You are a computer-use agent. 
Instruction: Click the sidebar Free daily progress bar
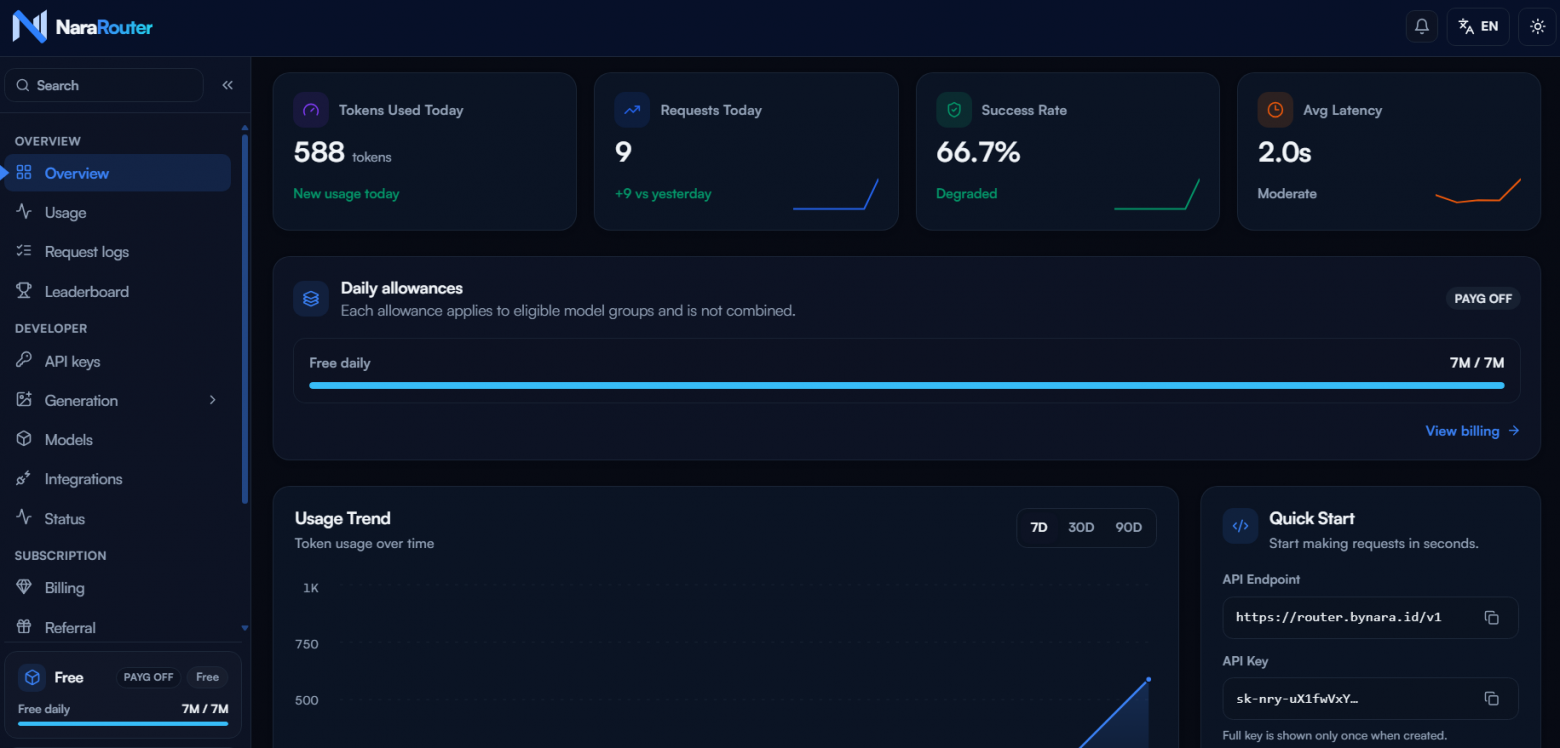click(x=123, y=723)
